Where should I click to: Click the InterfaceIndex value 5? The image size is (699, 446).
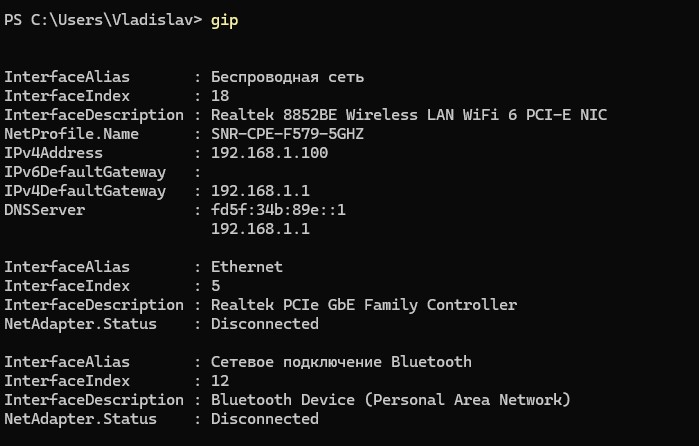pos(216,286)
